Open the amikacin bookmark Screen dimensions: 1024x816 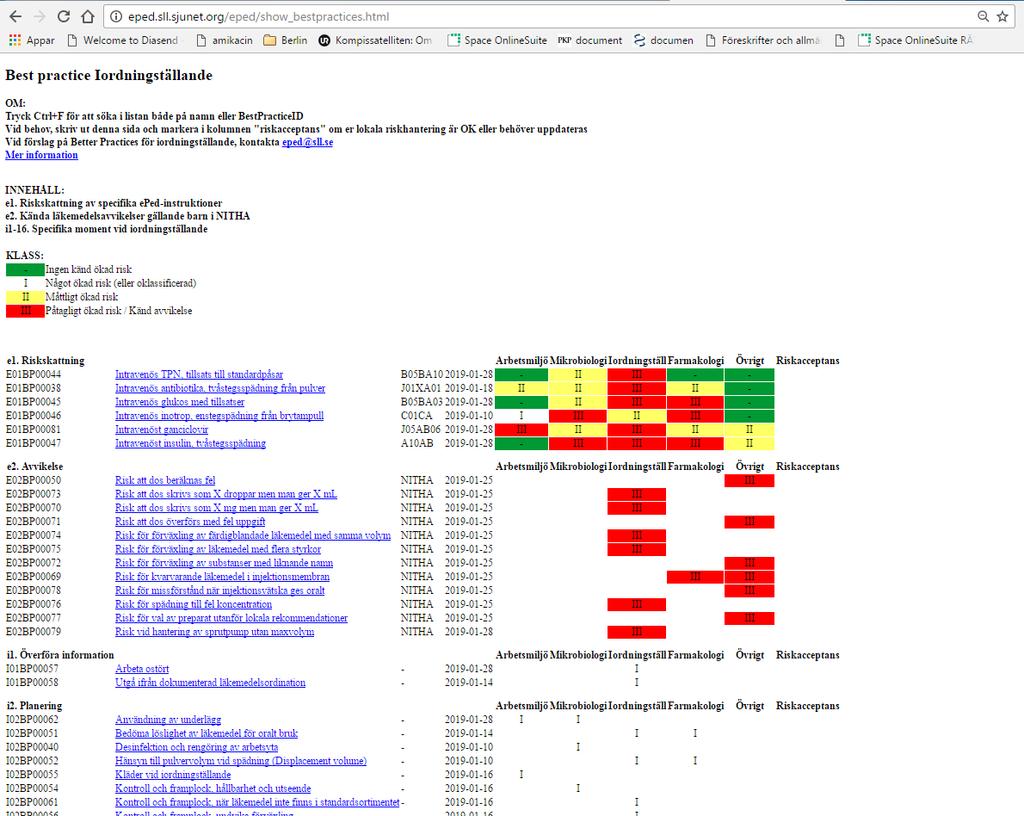pos(224,40)
